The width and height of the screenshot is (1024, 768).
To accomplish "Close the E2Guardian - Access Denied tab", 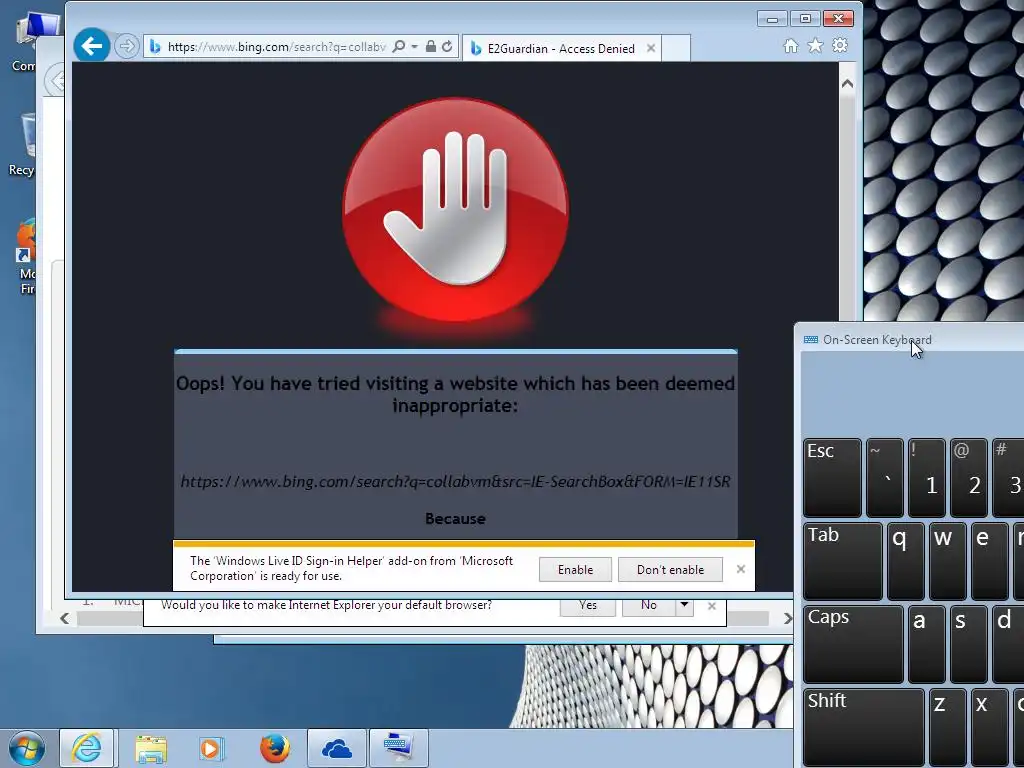I will [650, 48].
